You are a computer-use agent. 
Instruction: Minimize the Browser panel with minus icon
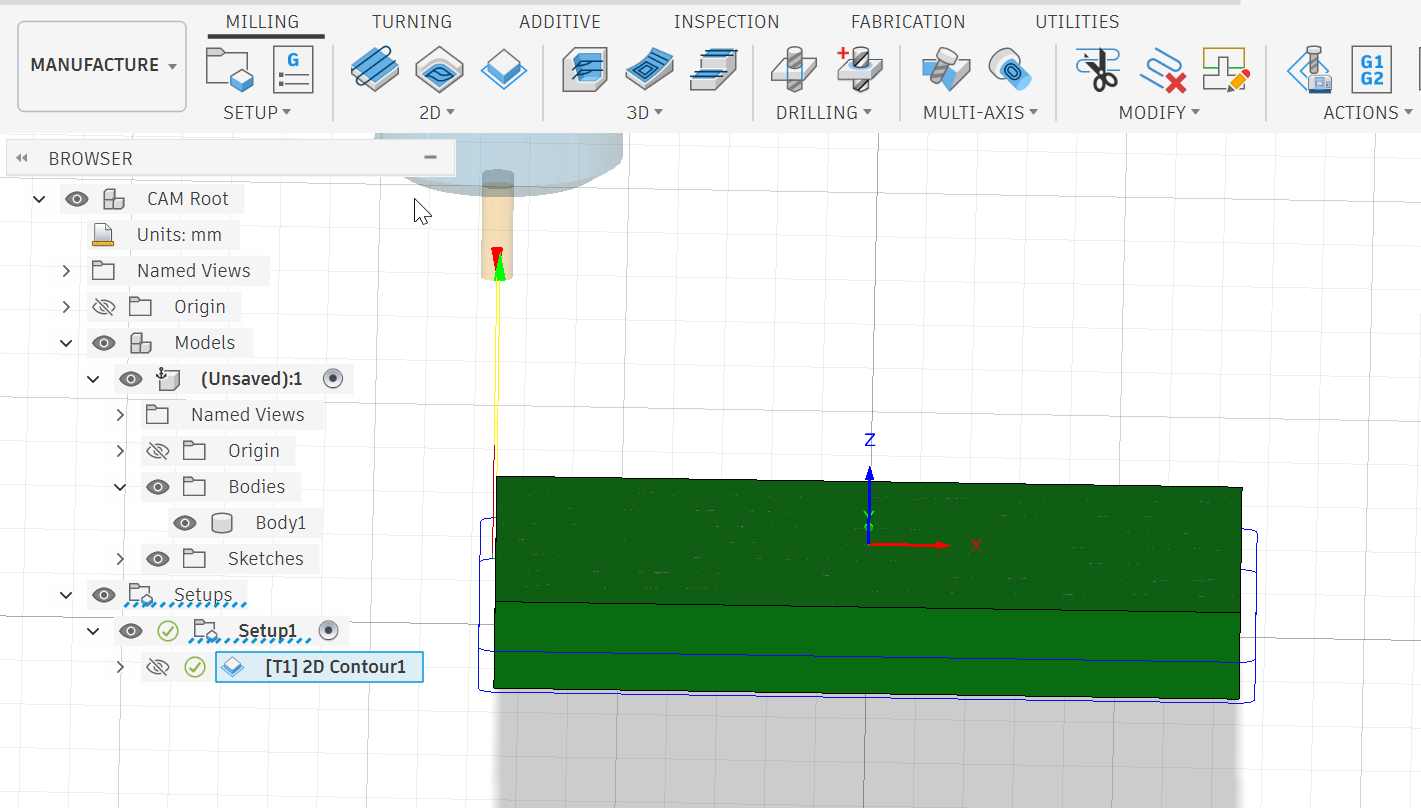point(431,157)
